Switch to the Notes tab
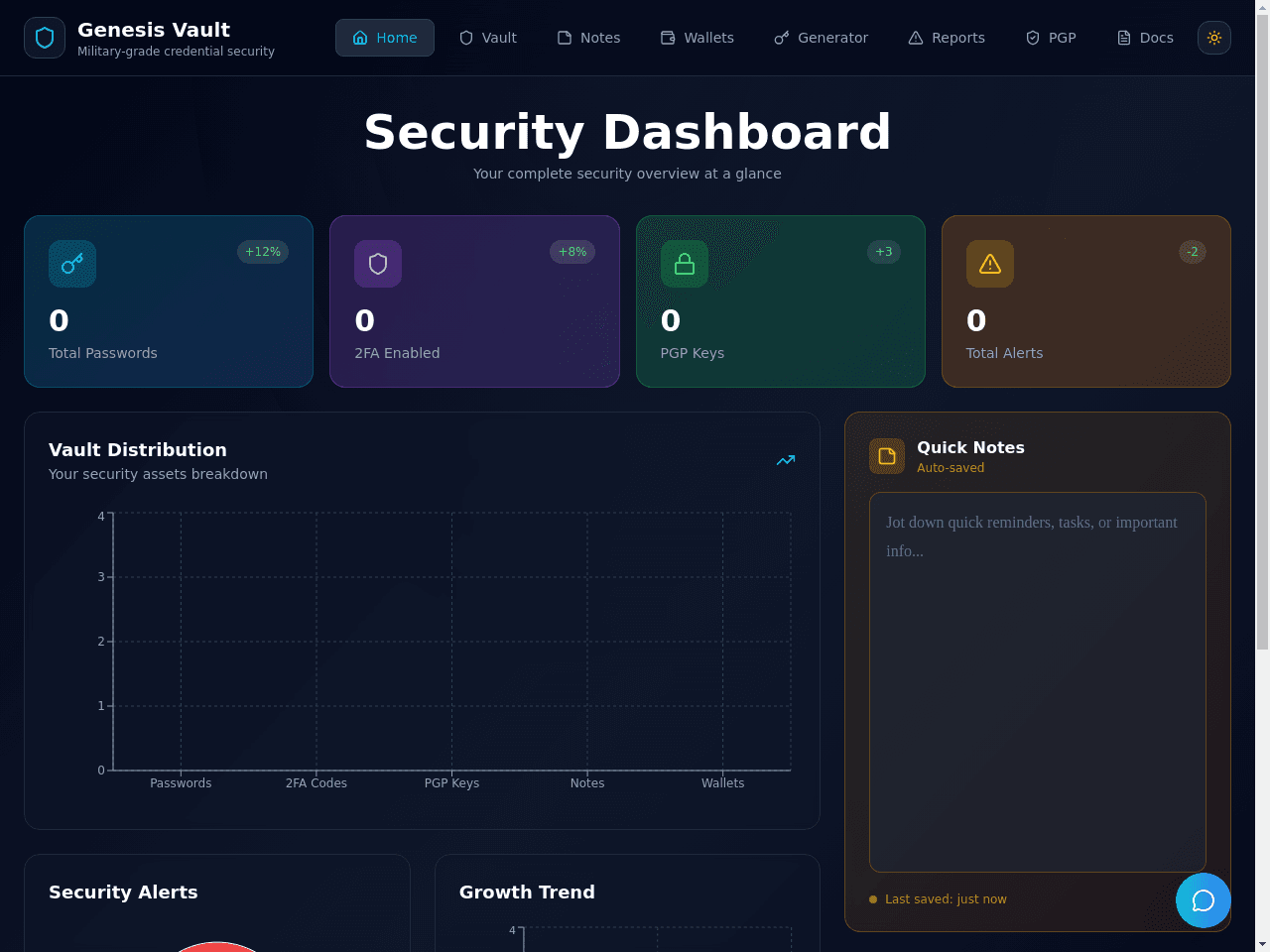1270x952 pixels. point(589,38)
